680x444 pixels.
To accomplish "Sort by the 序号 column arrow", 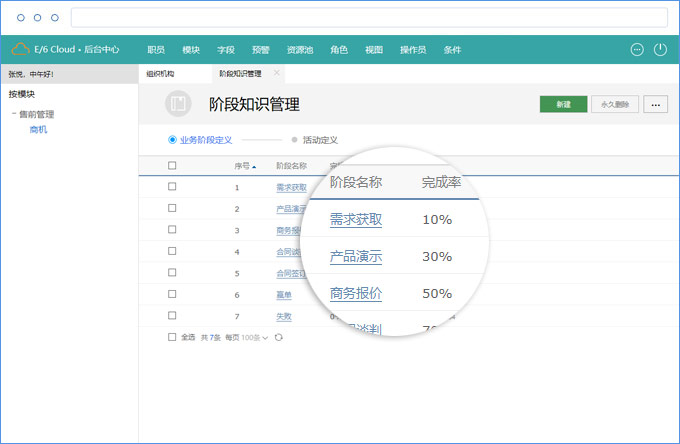I will tap(254, 166).
